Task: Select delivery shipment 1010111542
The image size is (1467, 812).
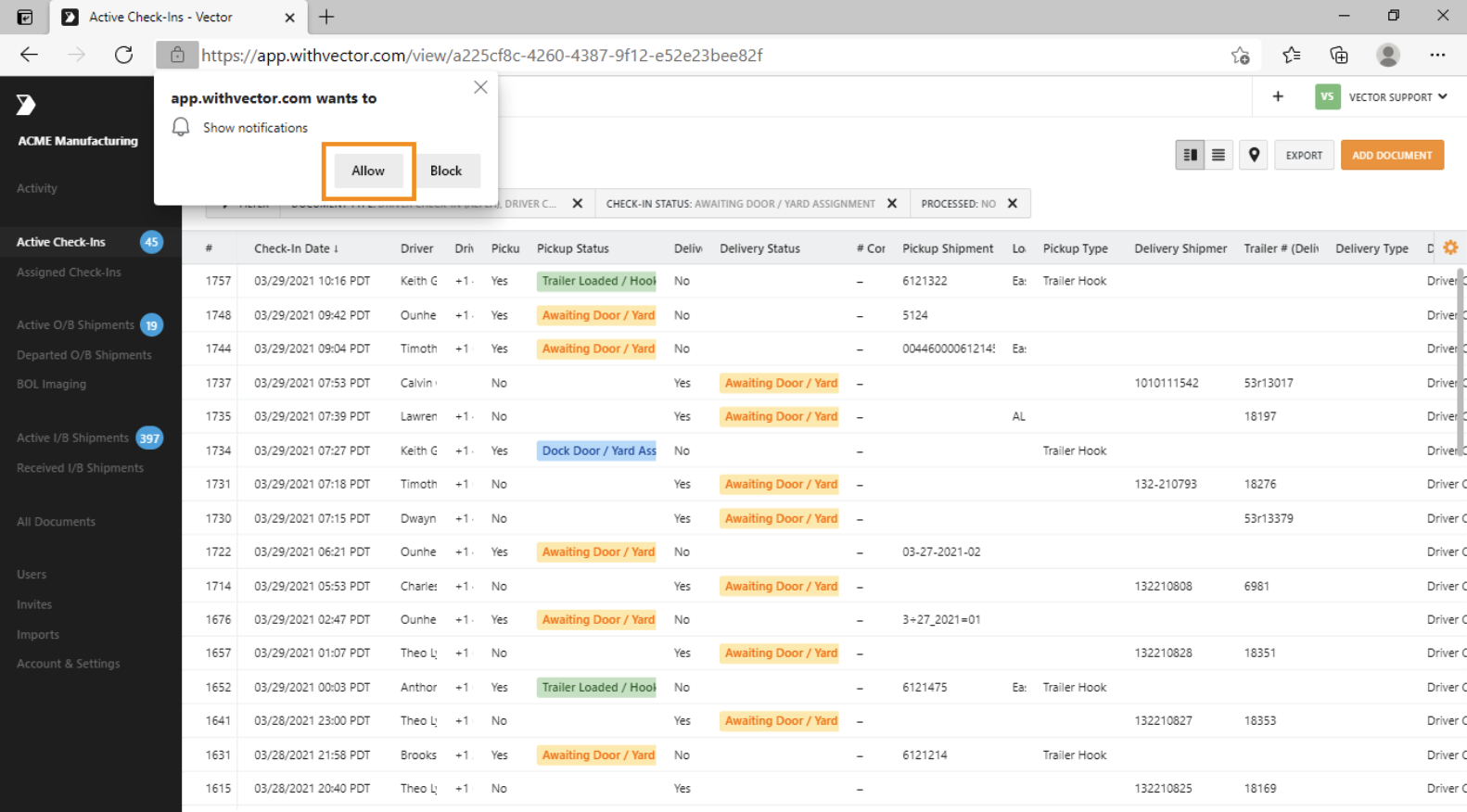Action: click(x=1167, y=383)
